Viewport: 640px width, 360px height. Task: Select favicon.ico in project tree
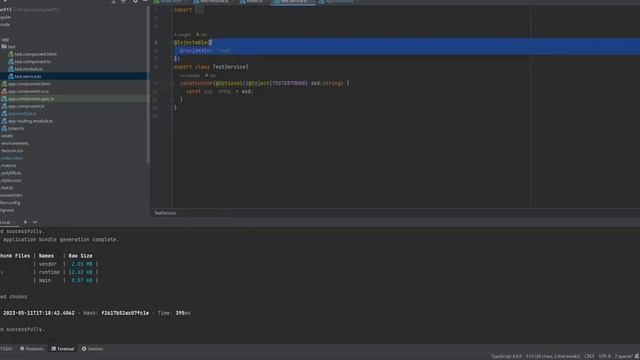(12, 151)
